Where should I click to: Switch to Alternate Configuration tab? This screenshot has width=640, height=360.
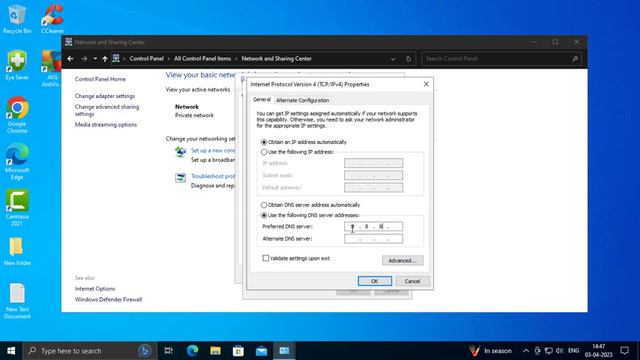(302, 100)
